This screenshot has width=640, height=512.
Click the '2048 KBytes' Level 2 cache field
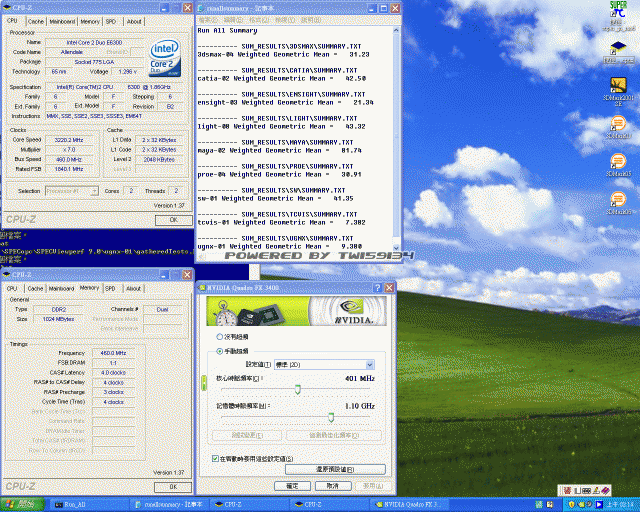point(159,159)
